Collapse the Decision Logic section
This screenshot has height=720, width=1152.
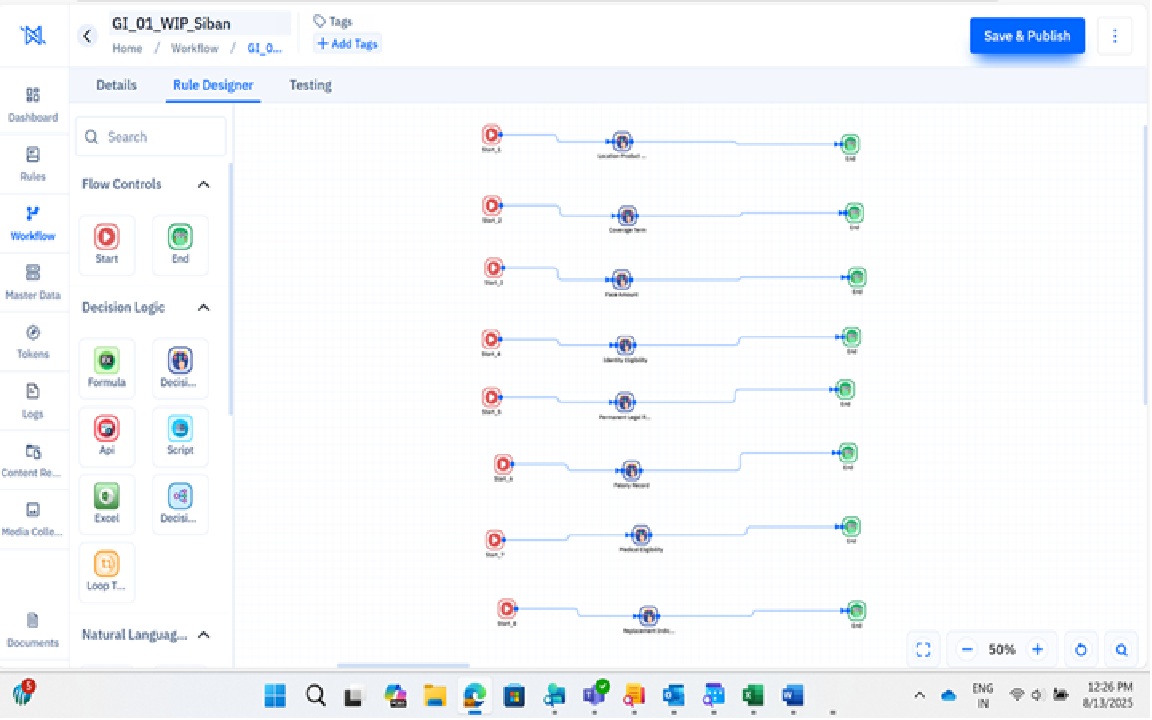(x=204, y=308)
